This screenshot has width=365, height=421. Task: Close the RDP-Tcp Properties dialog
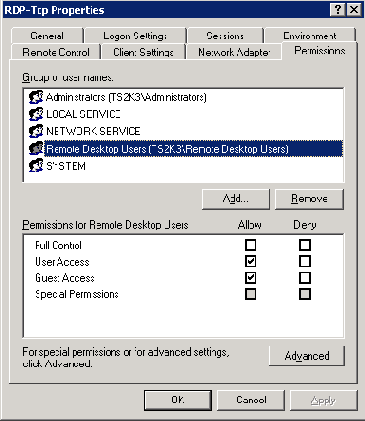pyautogui.click(x=354, y=10)
